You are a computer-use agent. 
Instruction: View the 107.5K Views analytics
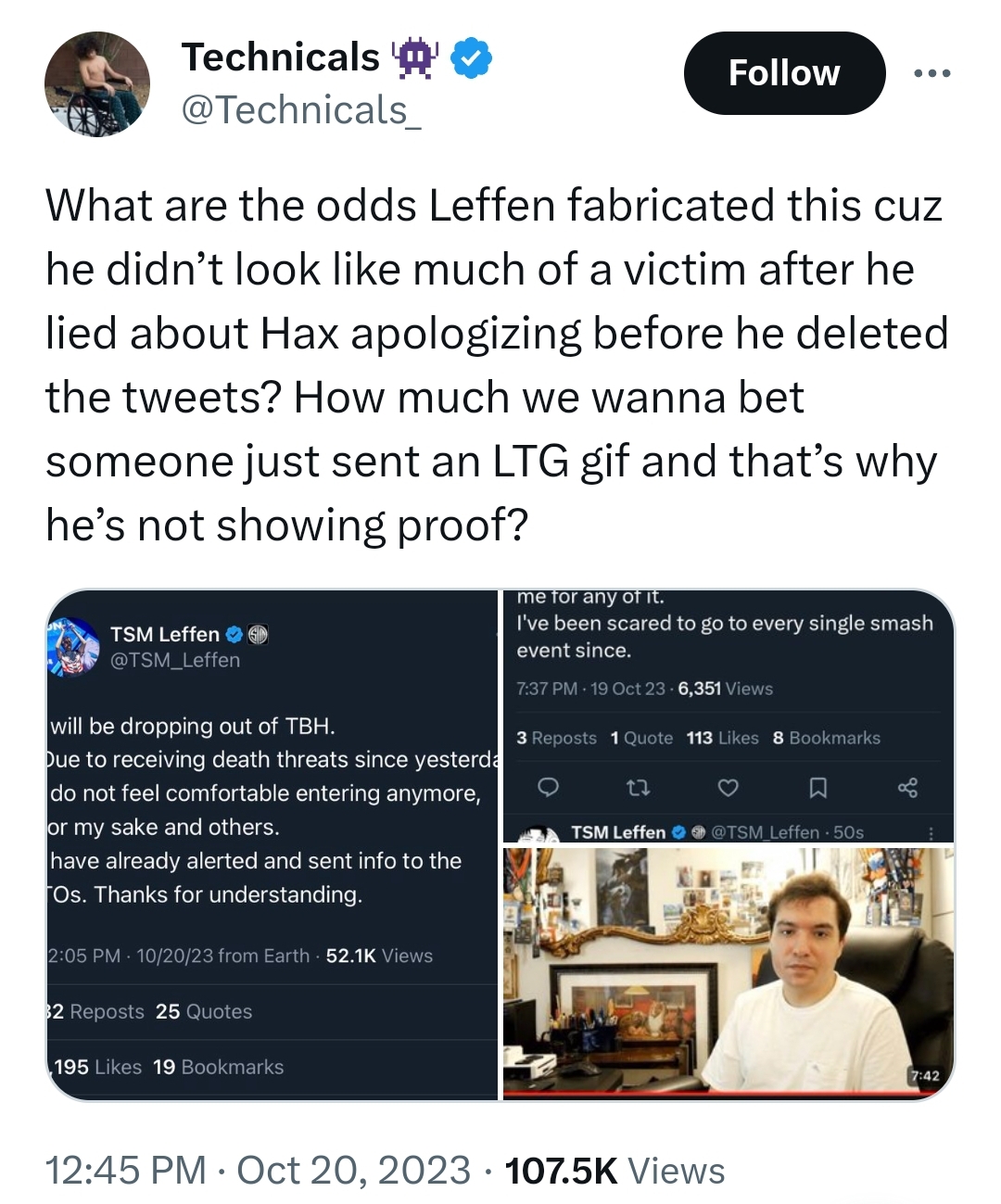click(x=615, y=1171)
